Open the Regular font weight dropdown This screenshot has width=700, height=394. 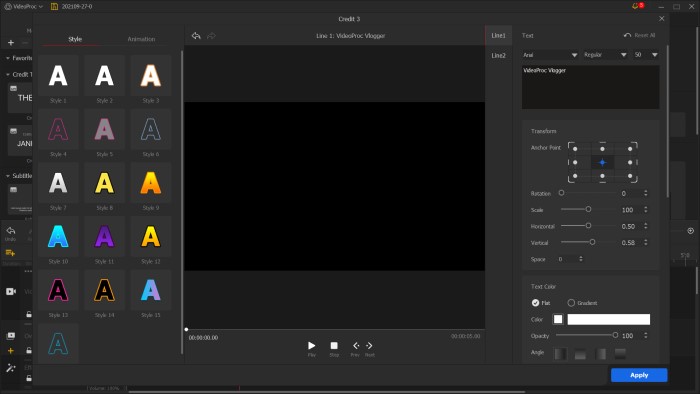[x=605, y=55]
